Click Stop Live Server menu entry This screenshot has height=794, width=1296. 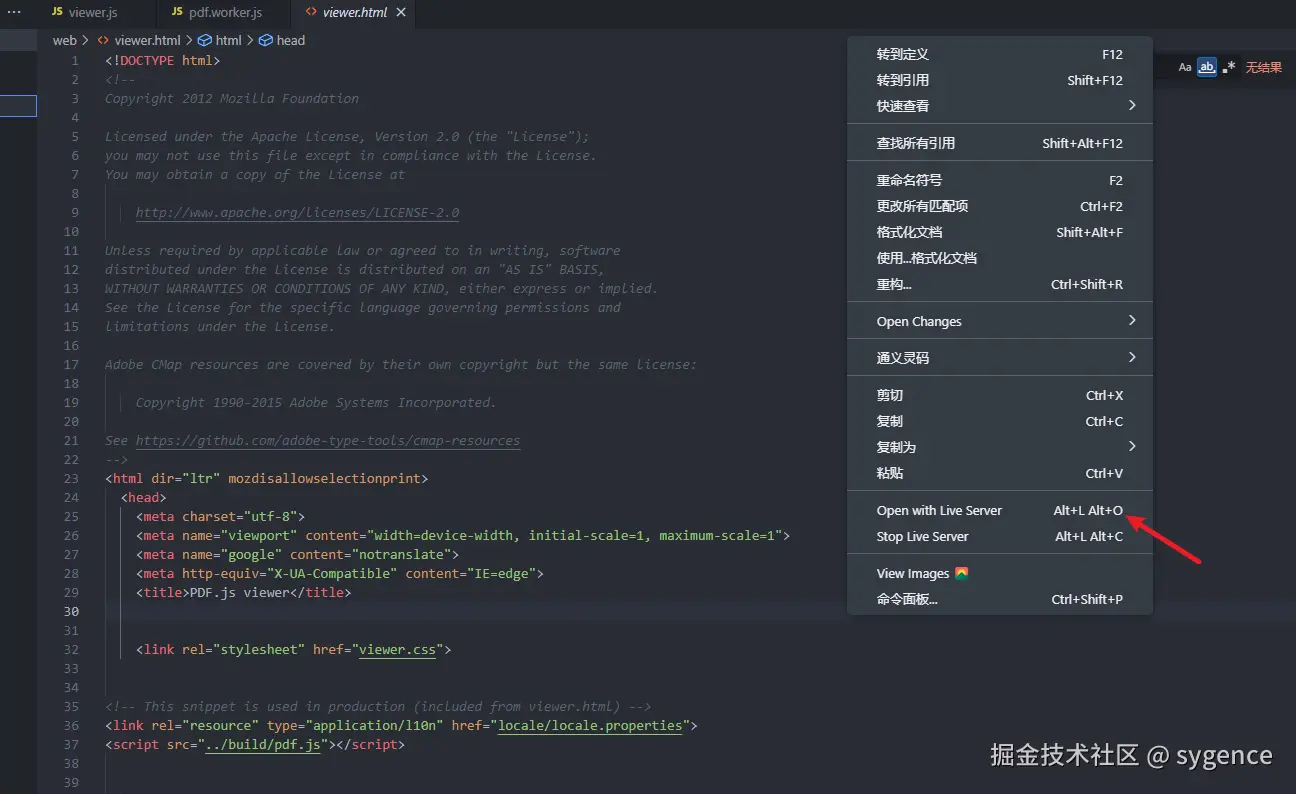pos(1000,536)
